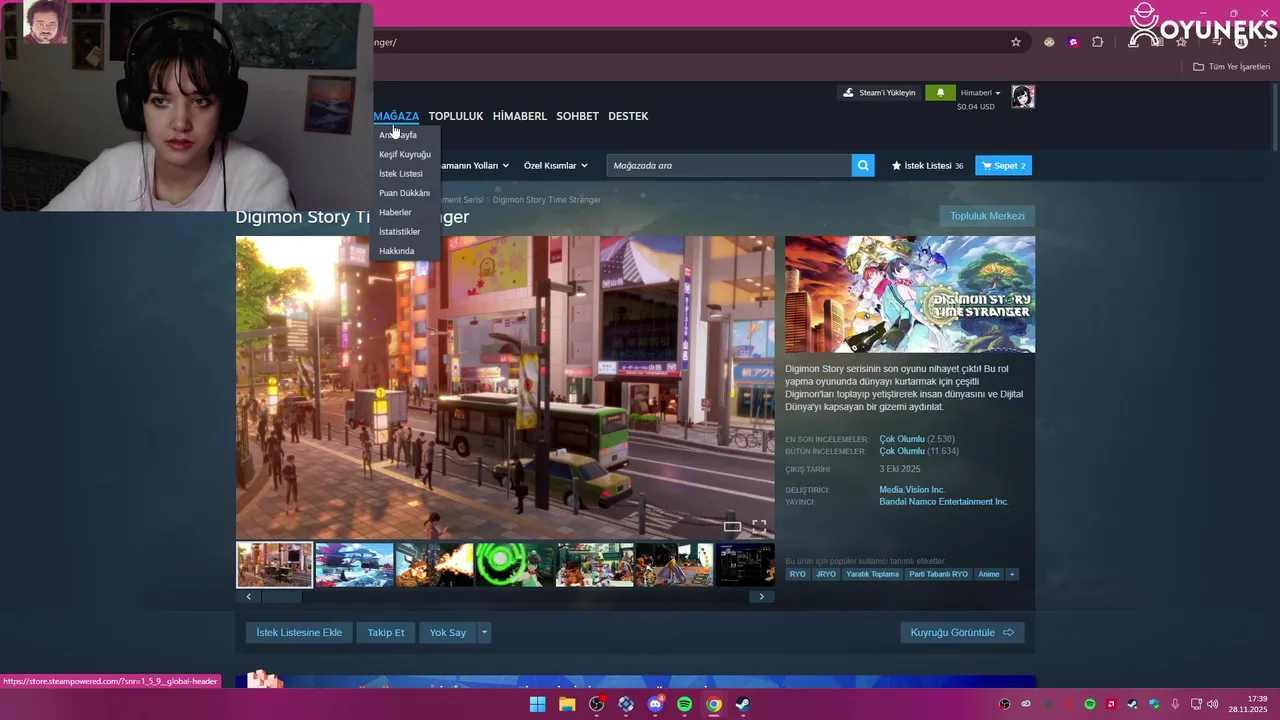Open OBS Studio from the taskbar
This screenshot has height=720, width=1280.
597,704
